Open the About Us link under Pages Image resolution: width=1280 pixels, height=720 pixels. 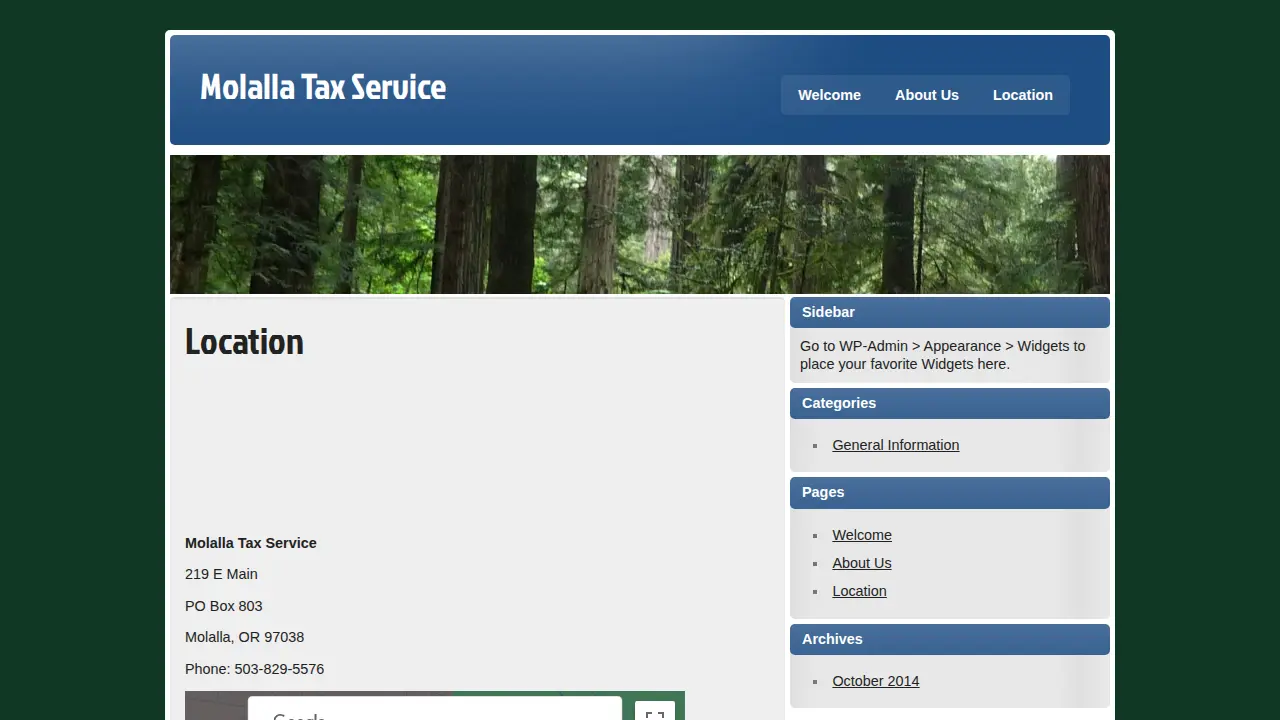[862, 563]
